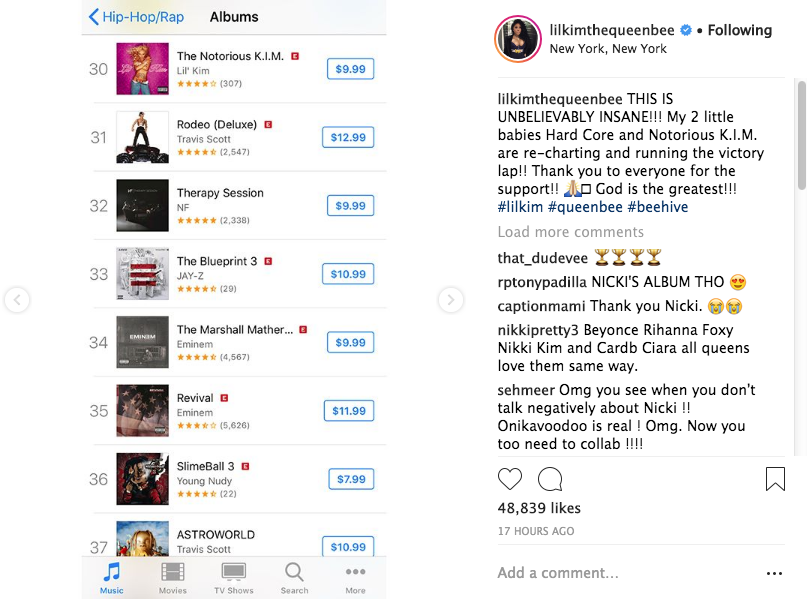Select the Music tab
This screenshot has height=599, width=807.
pos(112,578)
